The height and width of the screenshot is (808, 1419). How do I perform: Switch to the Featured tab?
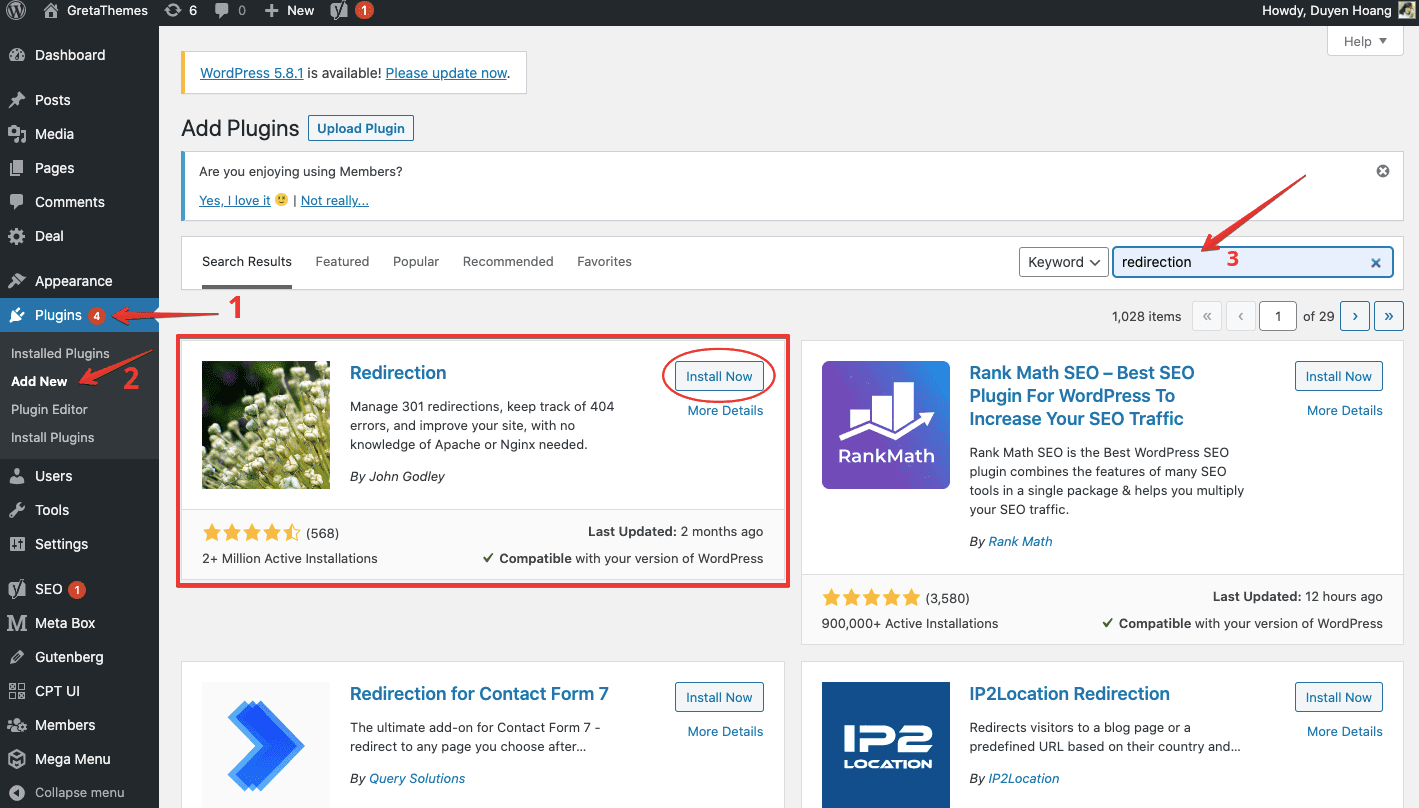342,262
